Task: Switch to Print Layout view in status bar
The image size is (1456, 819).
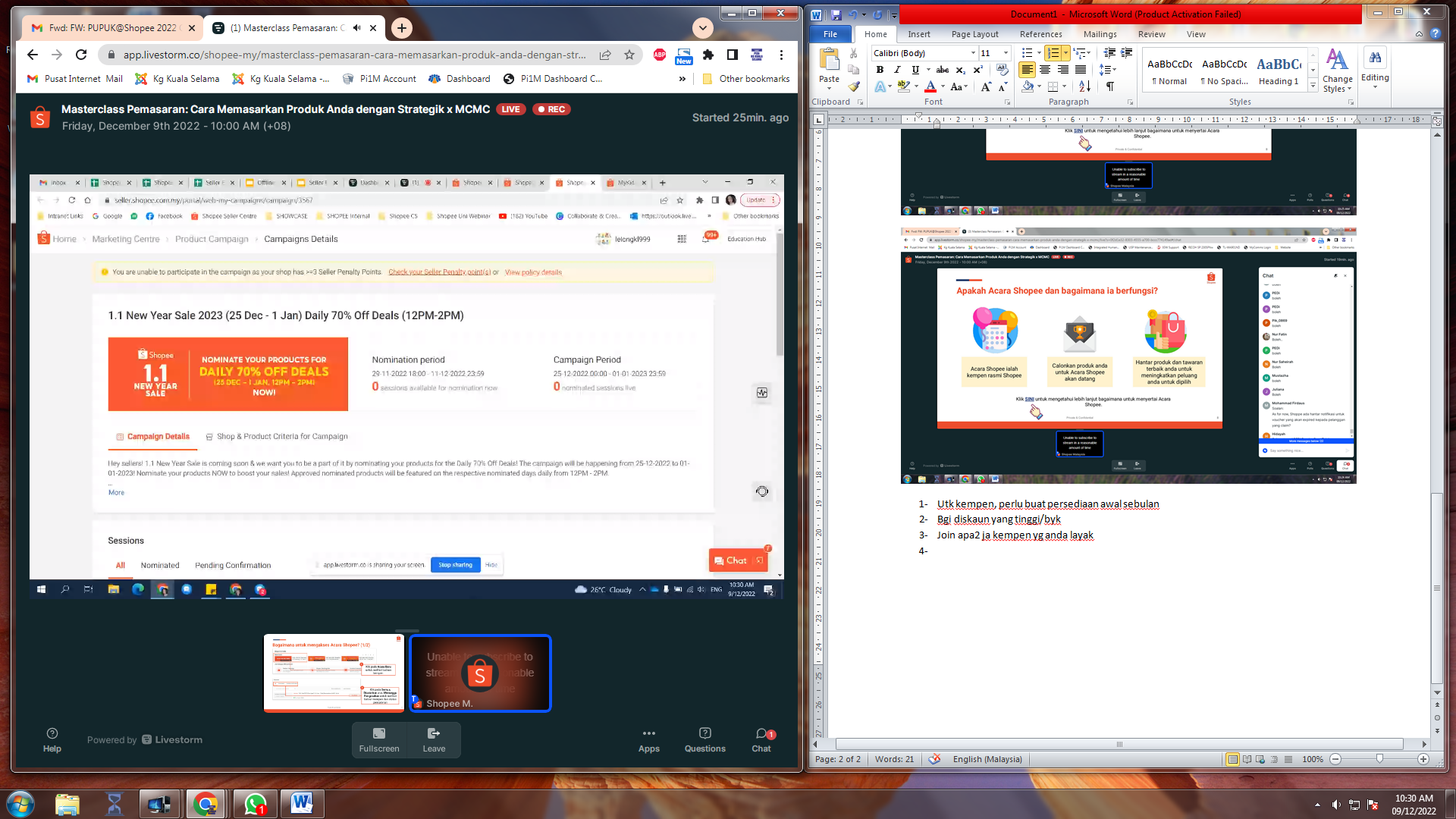Action: (1233, 759)
